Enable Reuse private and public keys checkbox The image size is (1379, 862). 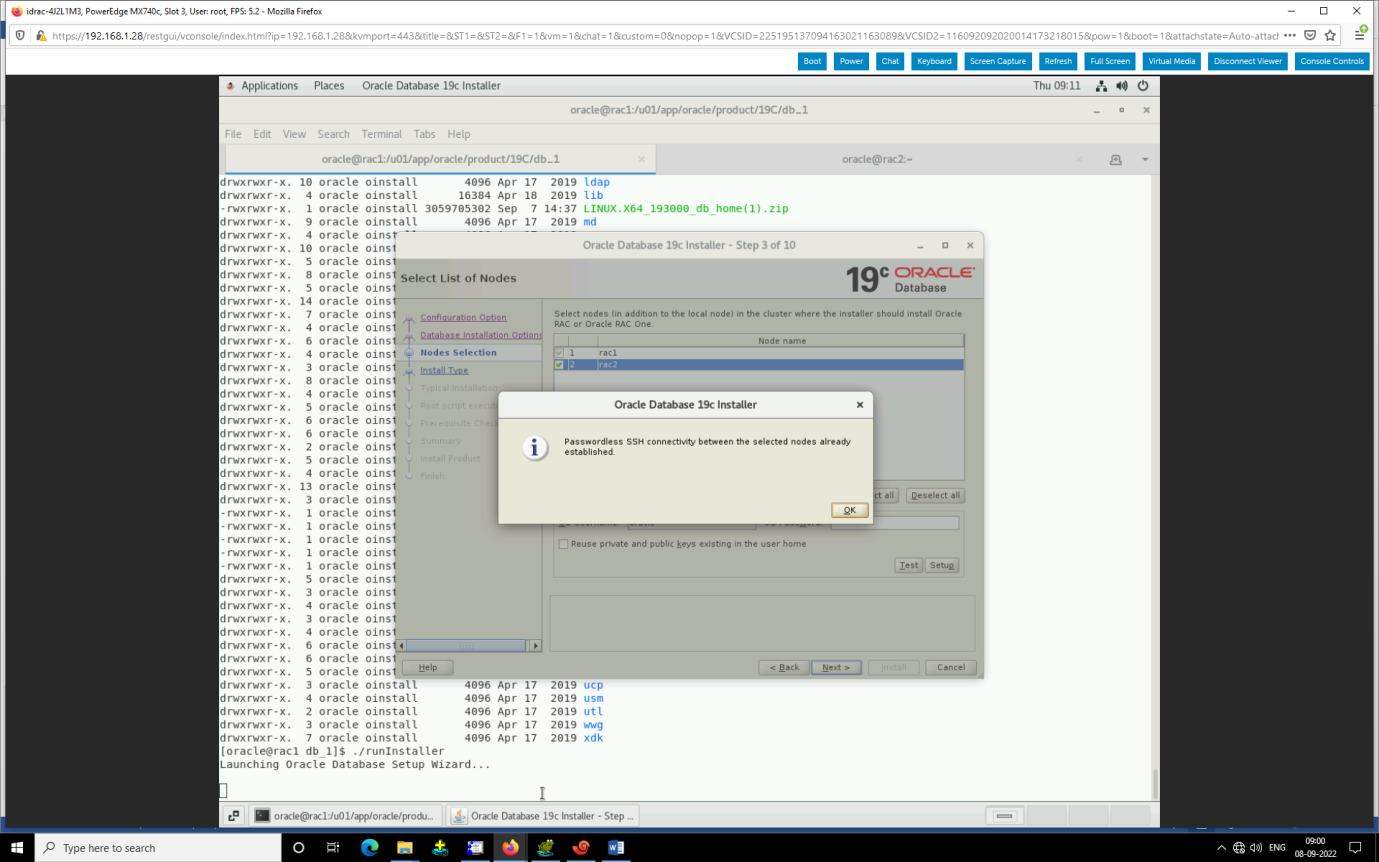pos(563,544)
